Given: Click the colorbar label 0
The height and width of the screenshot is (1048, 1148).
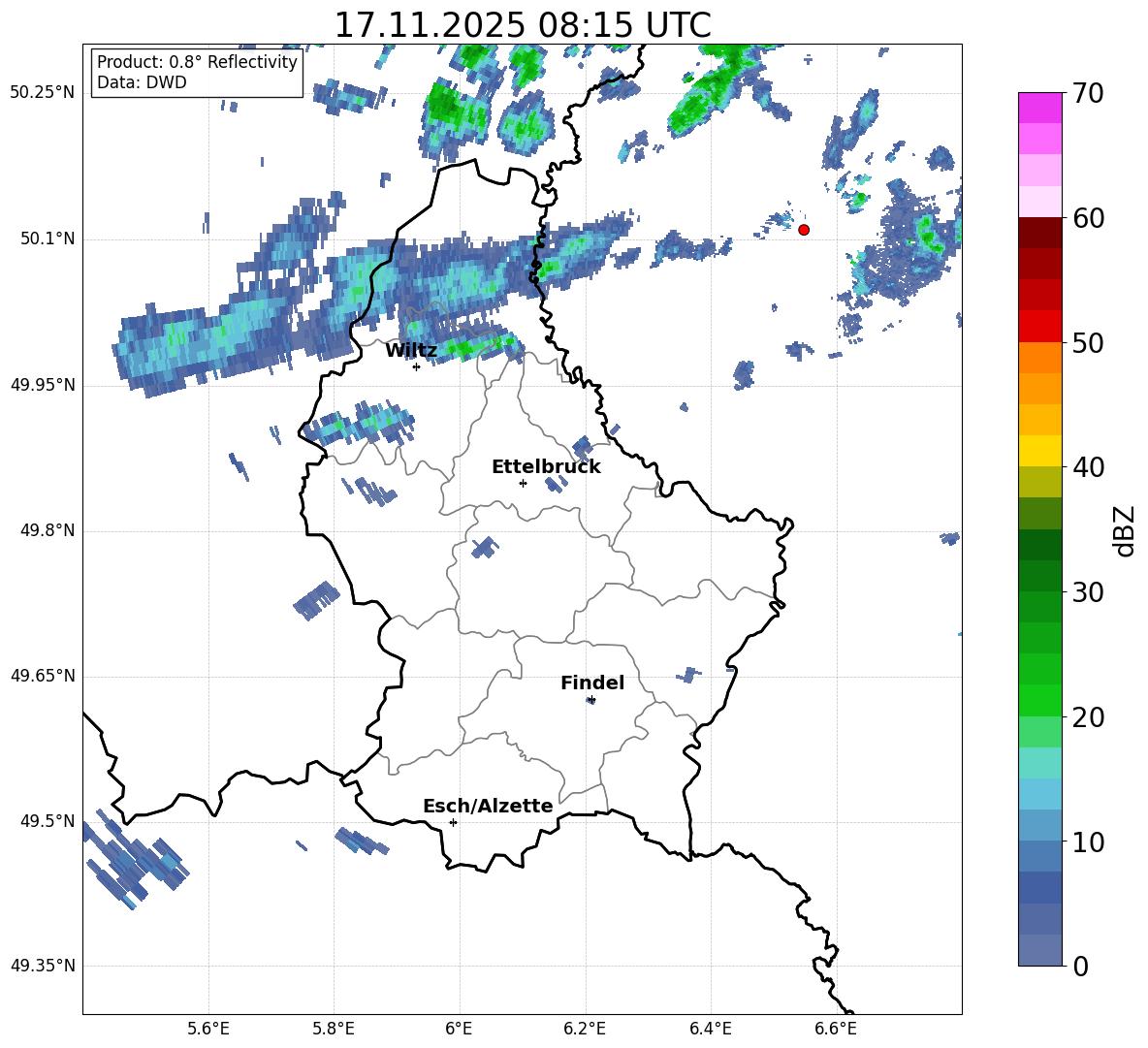Looking at the screenshot, I should (x=1081, y=966).
